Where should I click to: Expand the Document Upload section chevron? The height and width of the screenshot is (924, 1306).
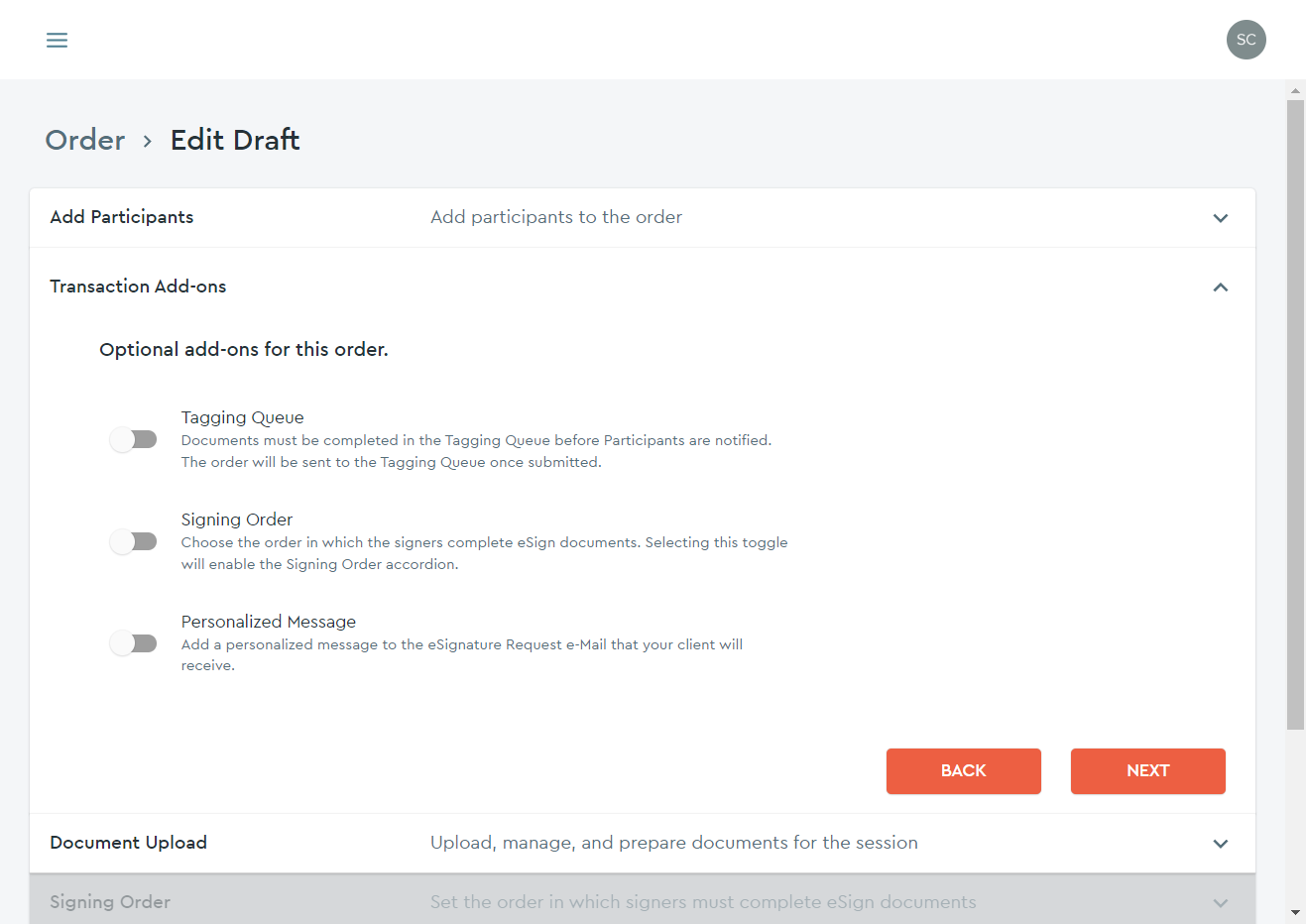tap(1221, 844)
